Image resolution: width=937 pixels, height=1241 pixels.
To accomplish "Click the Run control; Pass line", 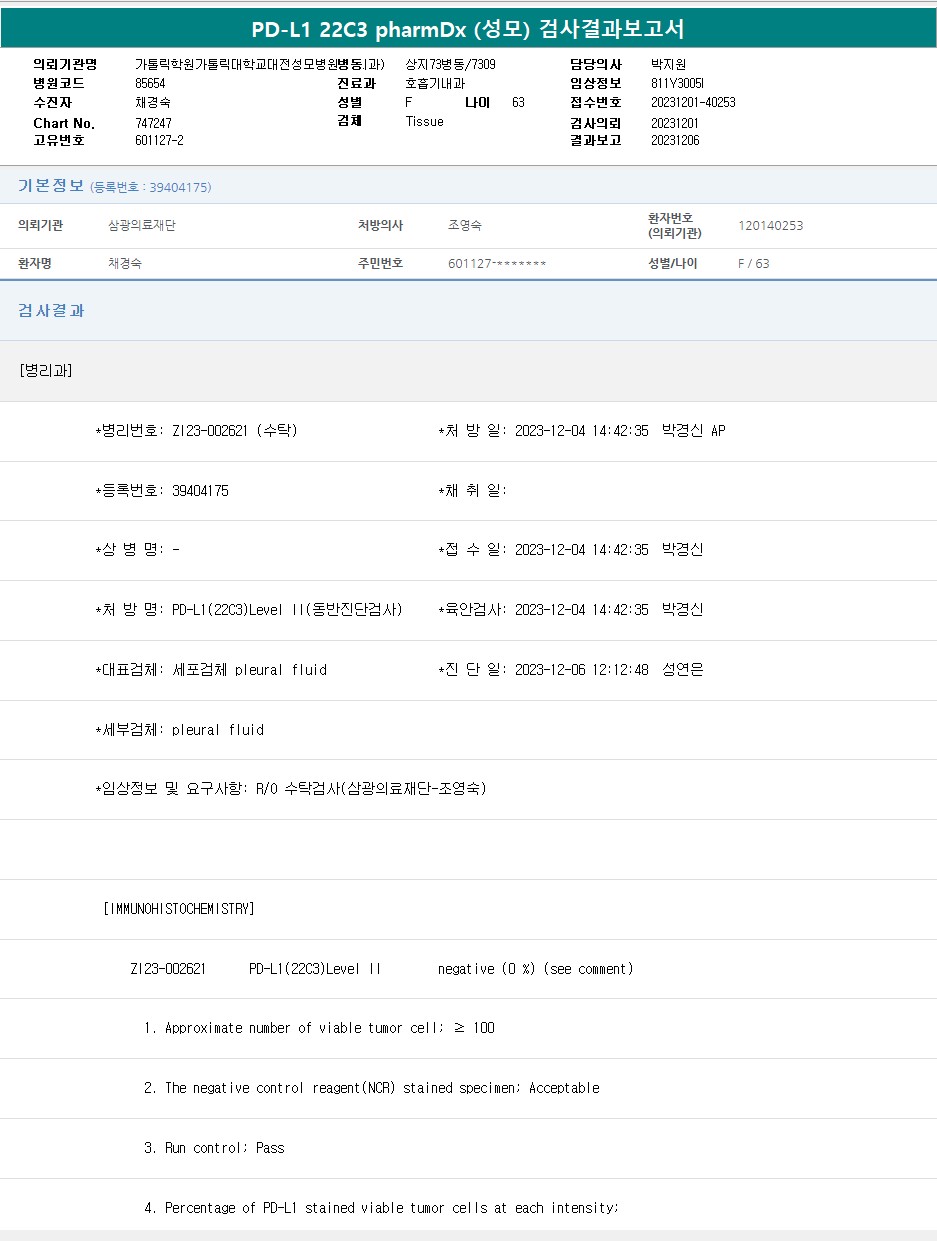I will point(215,1148).
